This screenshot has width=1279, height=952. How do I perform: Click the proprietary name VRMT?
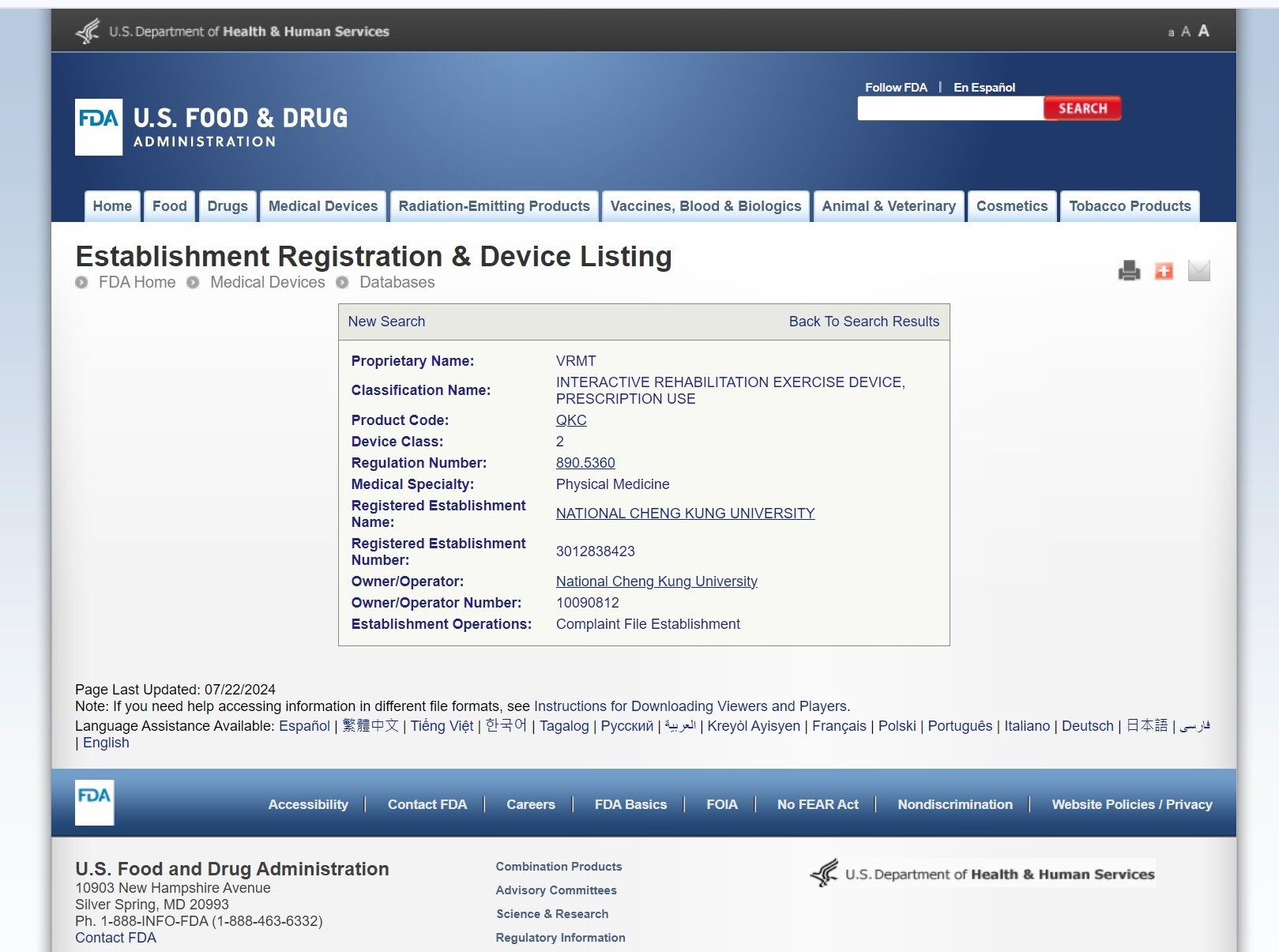pos(576,361)
